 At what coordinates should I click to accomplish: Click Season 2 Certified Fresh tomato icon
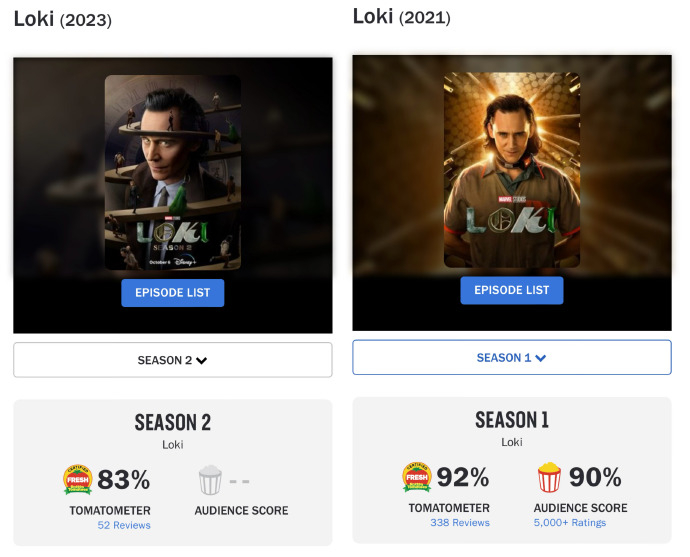77,481
